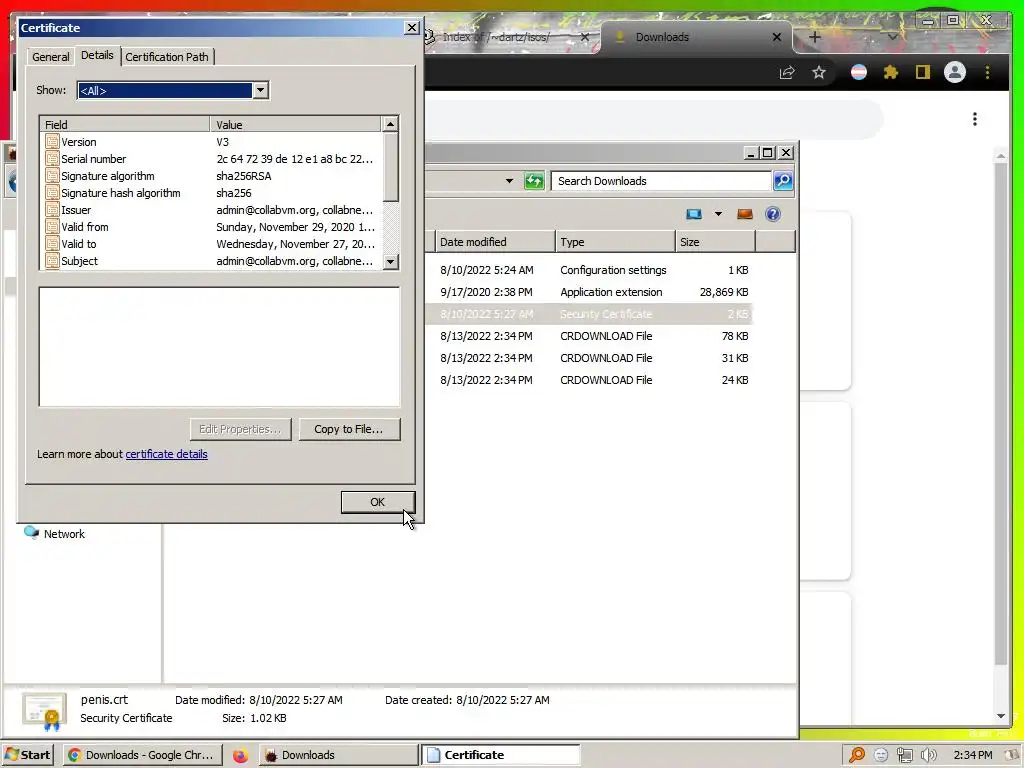This screenshot has width=1024, height=768.
Task: Select the Details tab
Action: click(97, 56)
